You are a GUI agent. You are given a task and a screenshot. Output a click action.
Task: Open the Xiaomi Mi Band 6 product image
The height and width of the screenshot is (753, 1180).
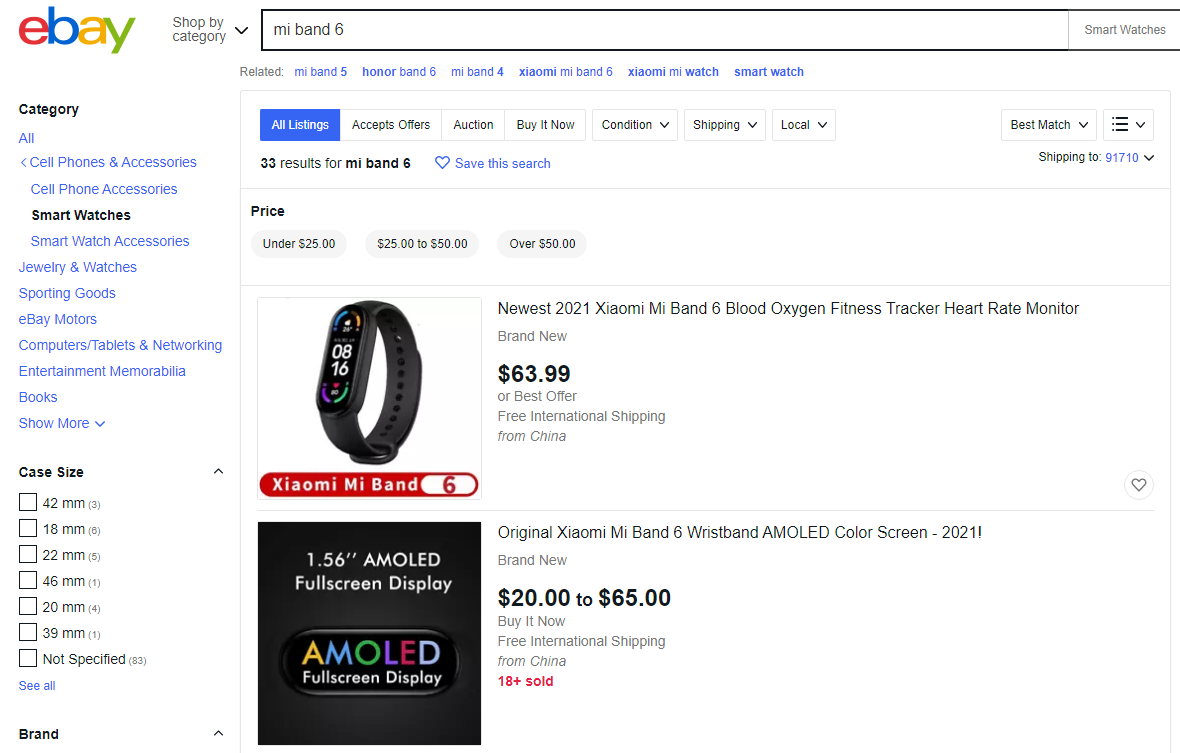click(x=369, y=398)
